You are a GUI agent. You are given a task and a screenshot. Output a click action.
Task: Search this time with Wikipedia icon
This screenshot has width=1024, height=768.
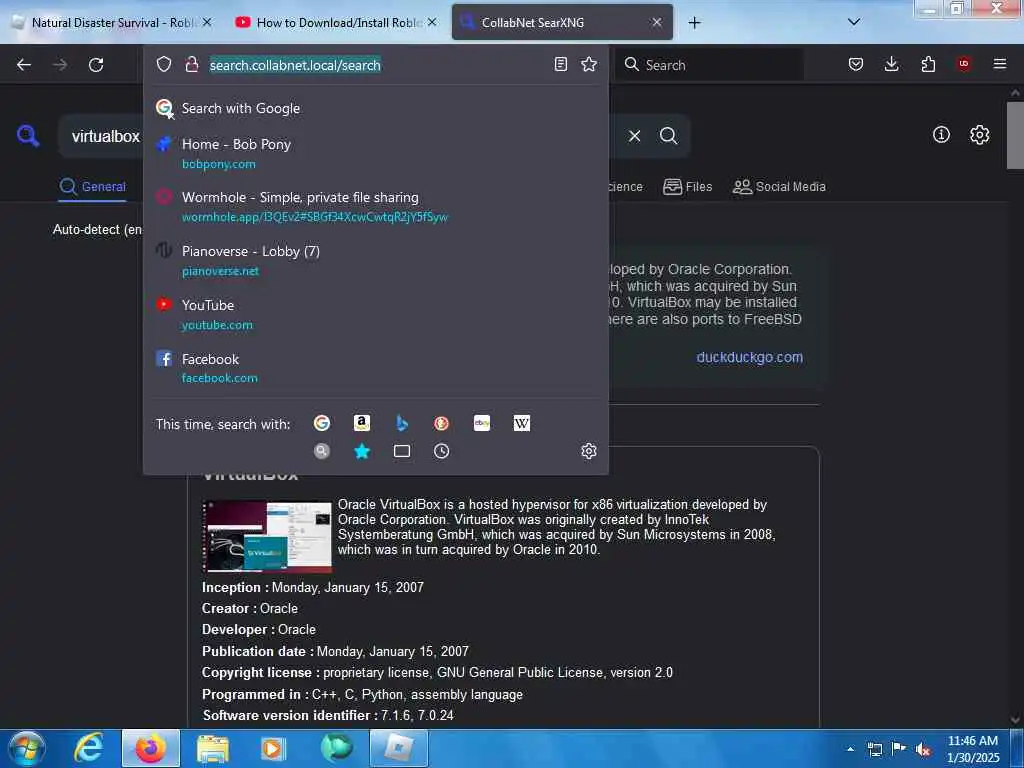coord(522,423)
